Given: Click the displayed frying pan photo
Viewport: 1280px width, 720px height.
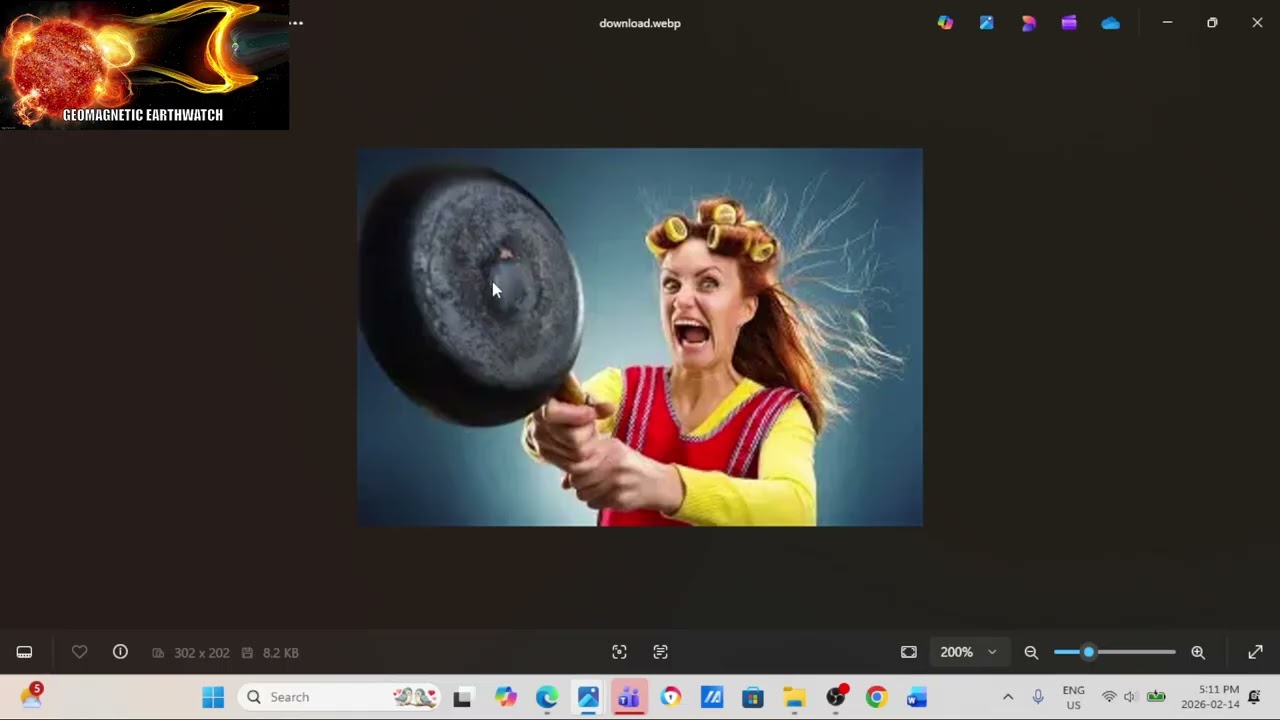Looking at the screenshot, I should [640, 337].
